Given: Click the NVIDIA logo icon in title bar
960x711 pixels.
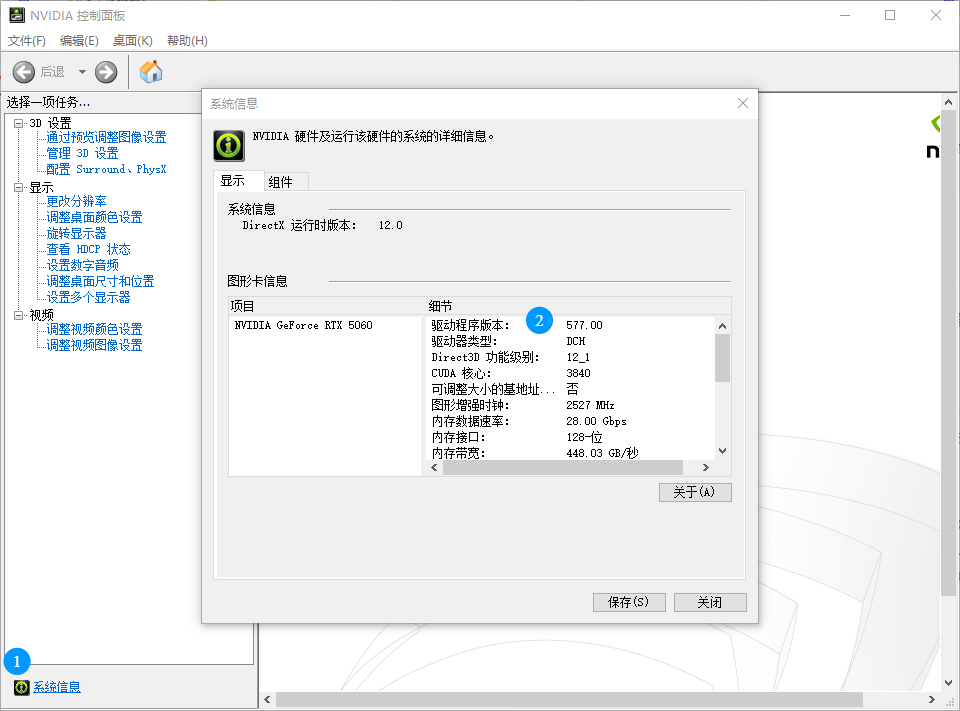Looking at the screenshot, I should (x=17, y=15).
